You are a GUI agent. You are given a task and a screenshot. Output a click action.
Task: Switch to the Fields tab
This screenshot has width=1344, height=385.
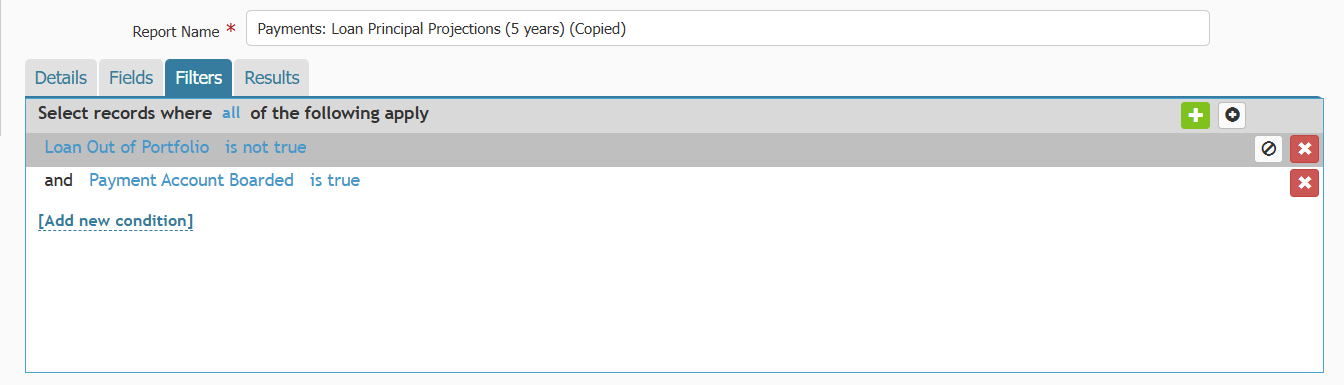coord(131,78)
